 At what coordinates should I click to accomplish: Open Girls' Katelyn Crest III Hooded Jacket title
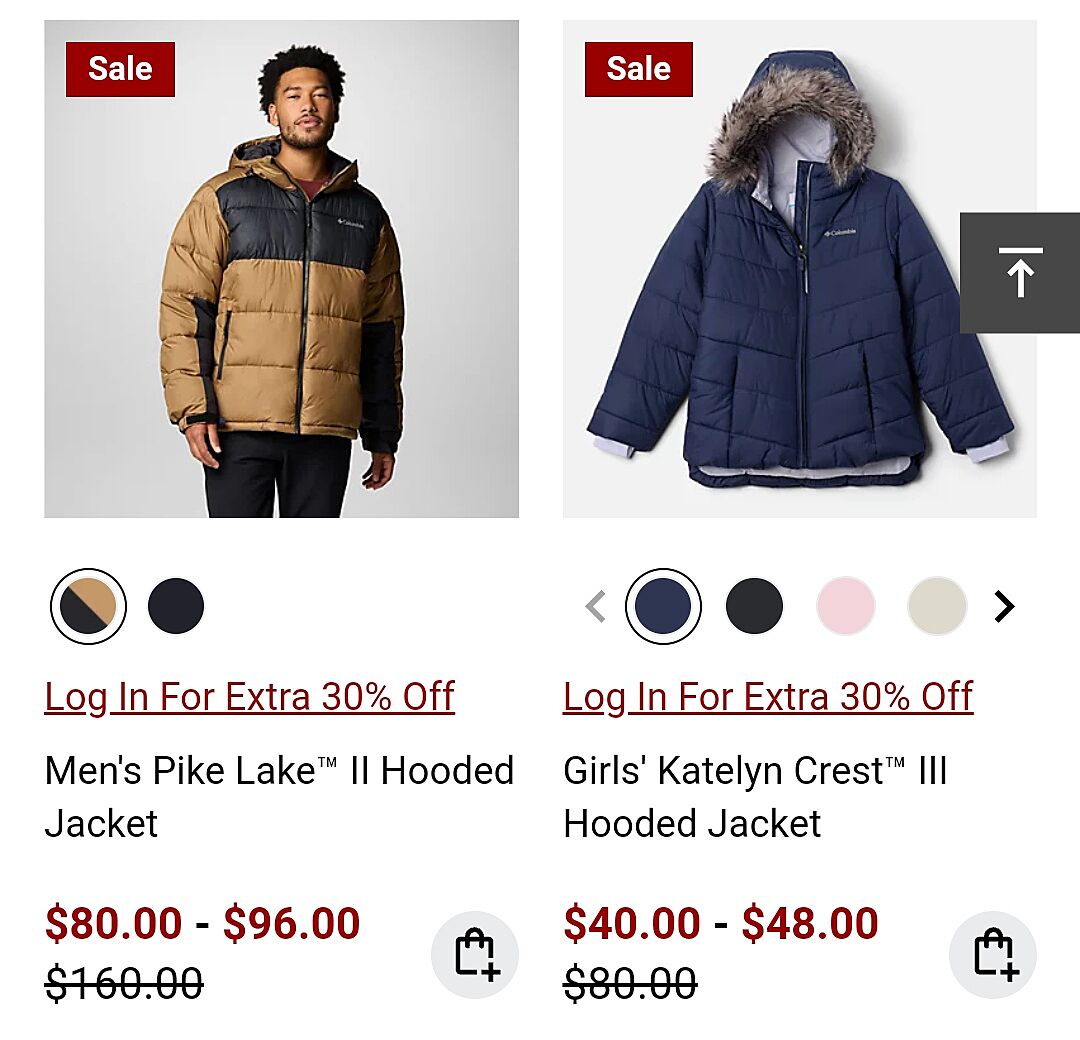click(x=755, y=796)
